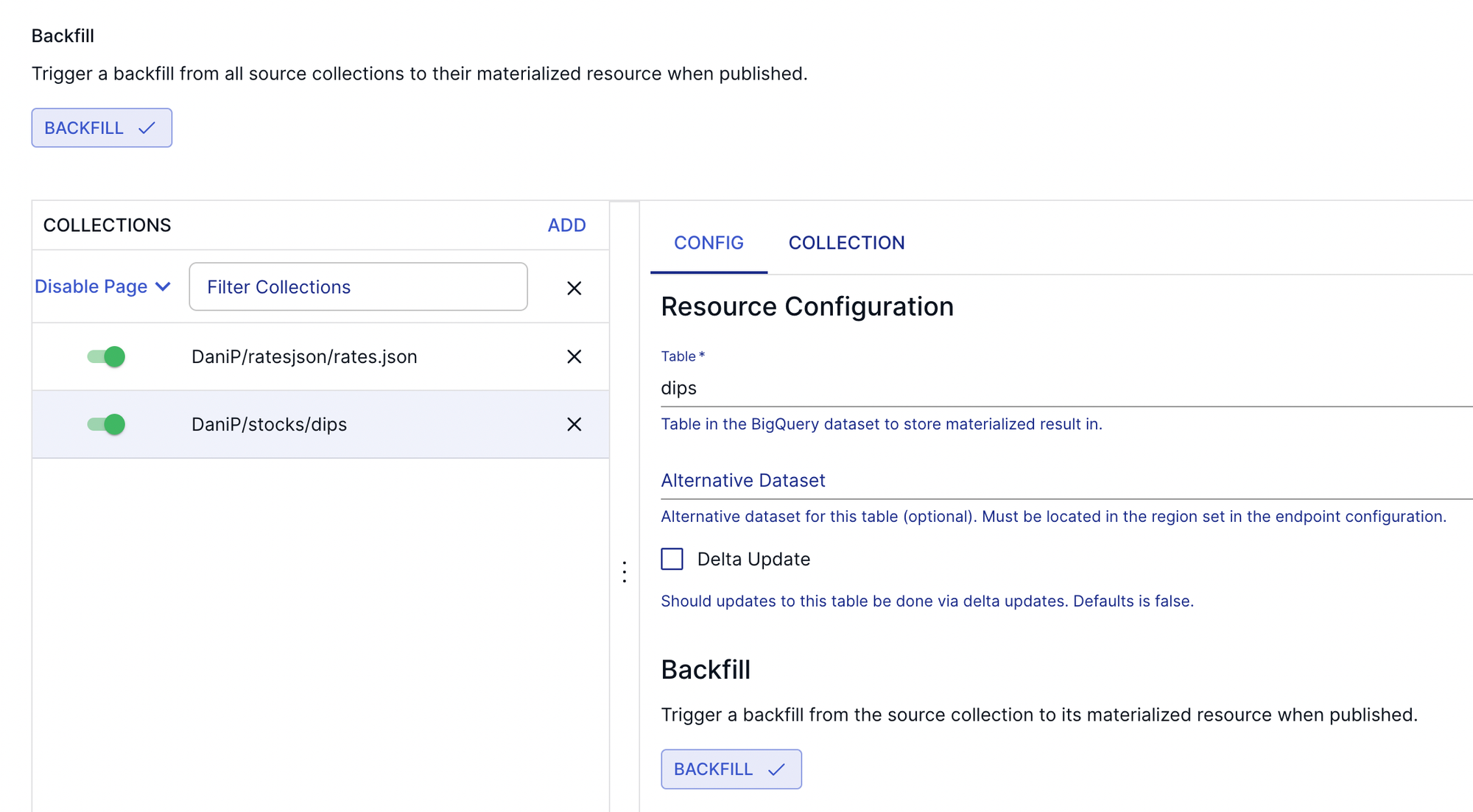Toggle off the DaniP/stocks/dips collection switch
Viewport: 1473px width, 812px height.
point(107,424)
